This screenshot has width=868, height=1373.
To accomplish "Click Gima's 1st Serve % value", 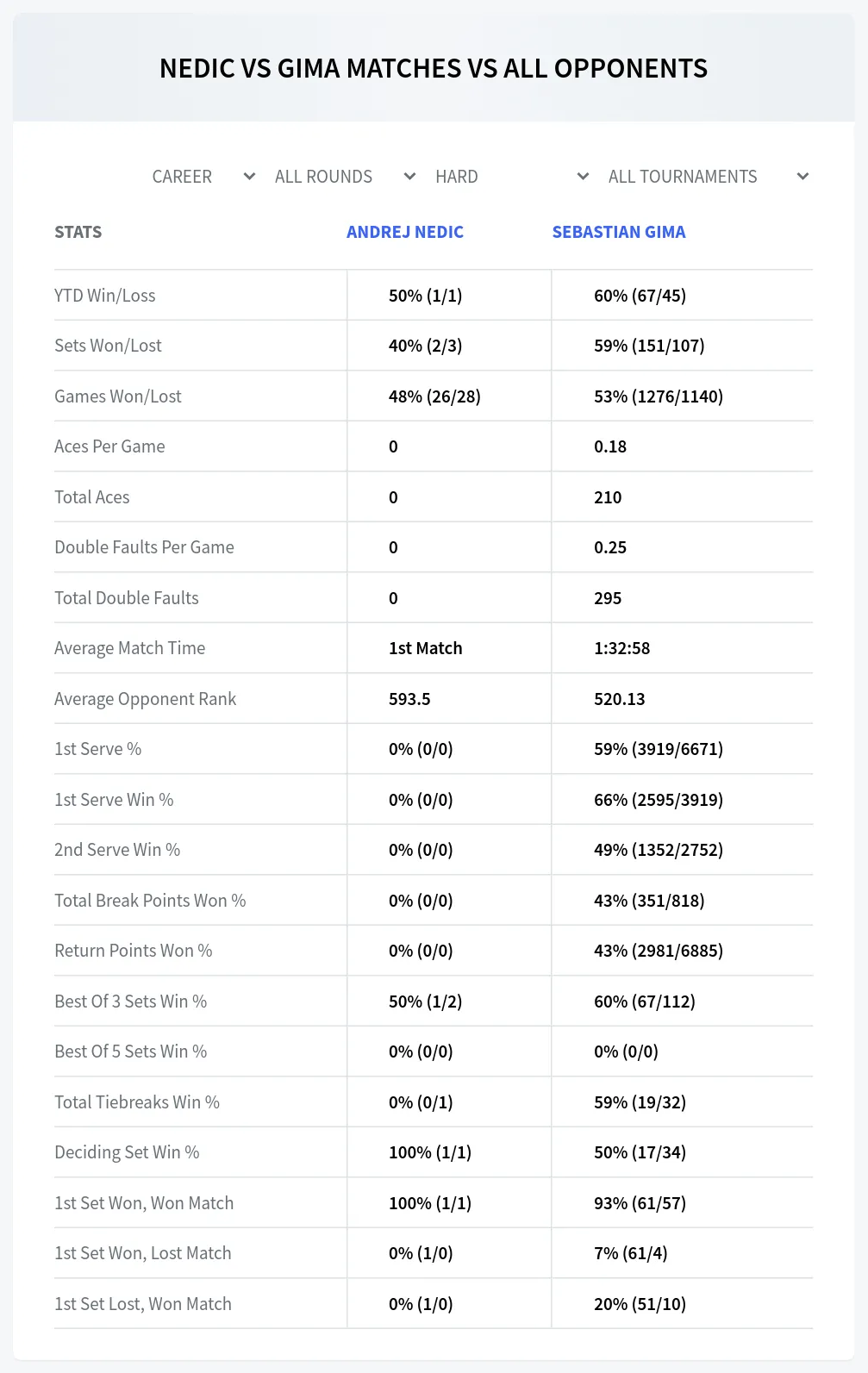I will 659,749.
